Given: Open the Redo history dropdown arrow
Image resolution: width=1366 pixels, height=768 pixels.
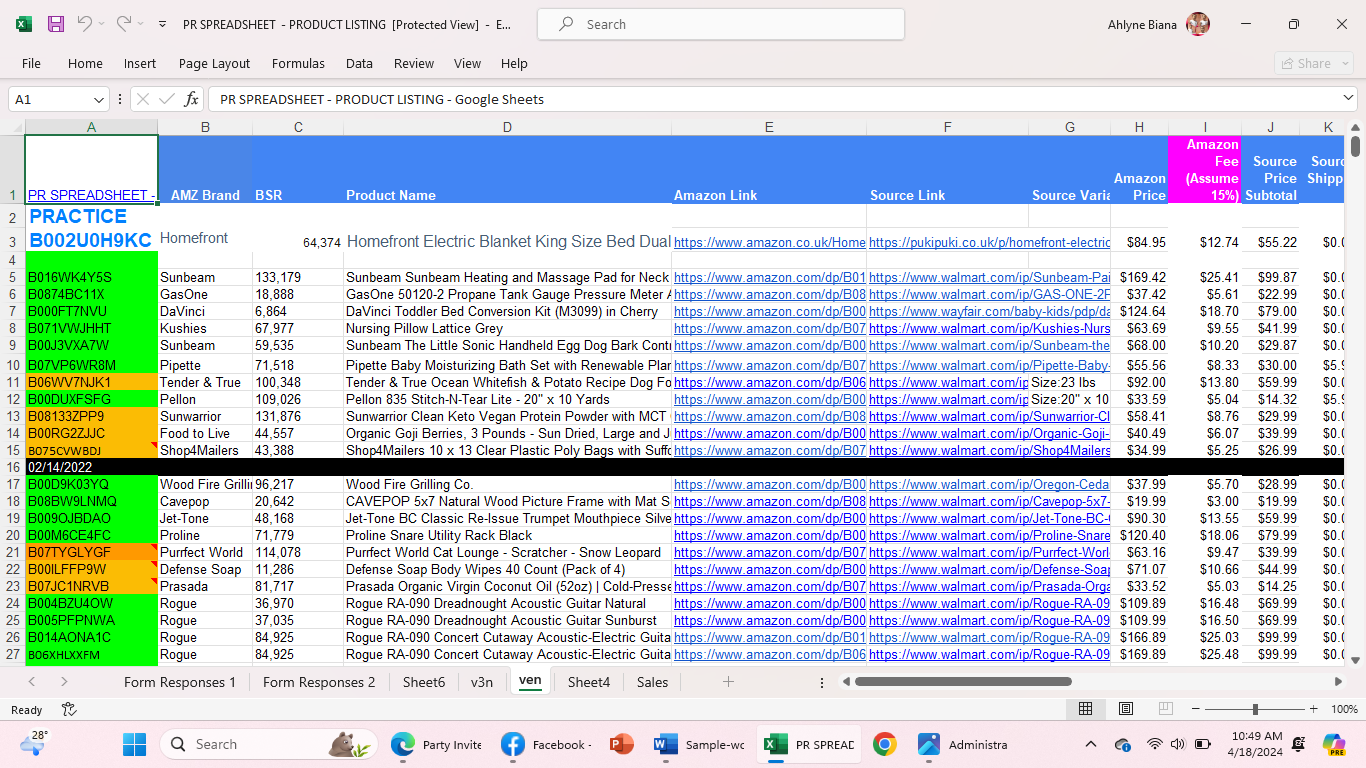Looking at the screenshot, I should click(x=140, y=24).
